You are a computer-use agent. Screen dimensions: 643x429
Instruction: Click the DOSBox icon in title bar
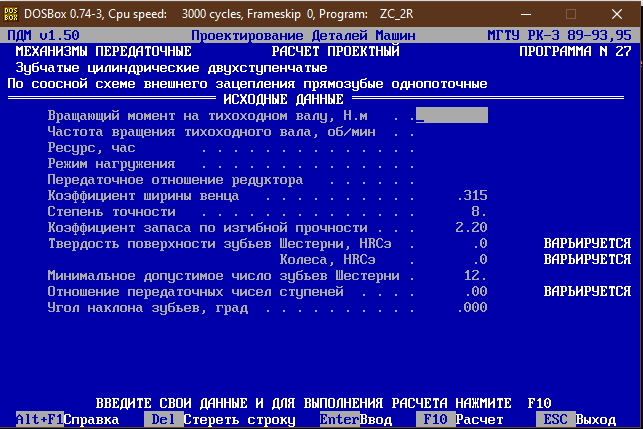coord(11,14)
